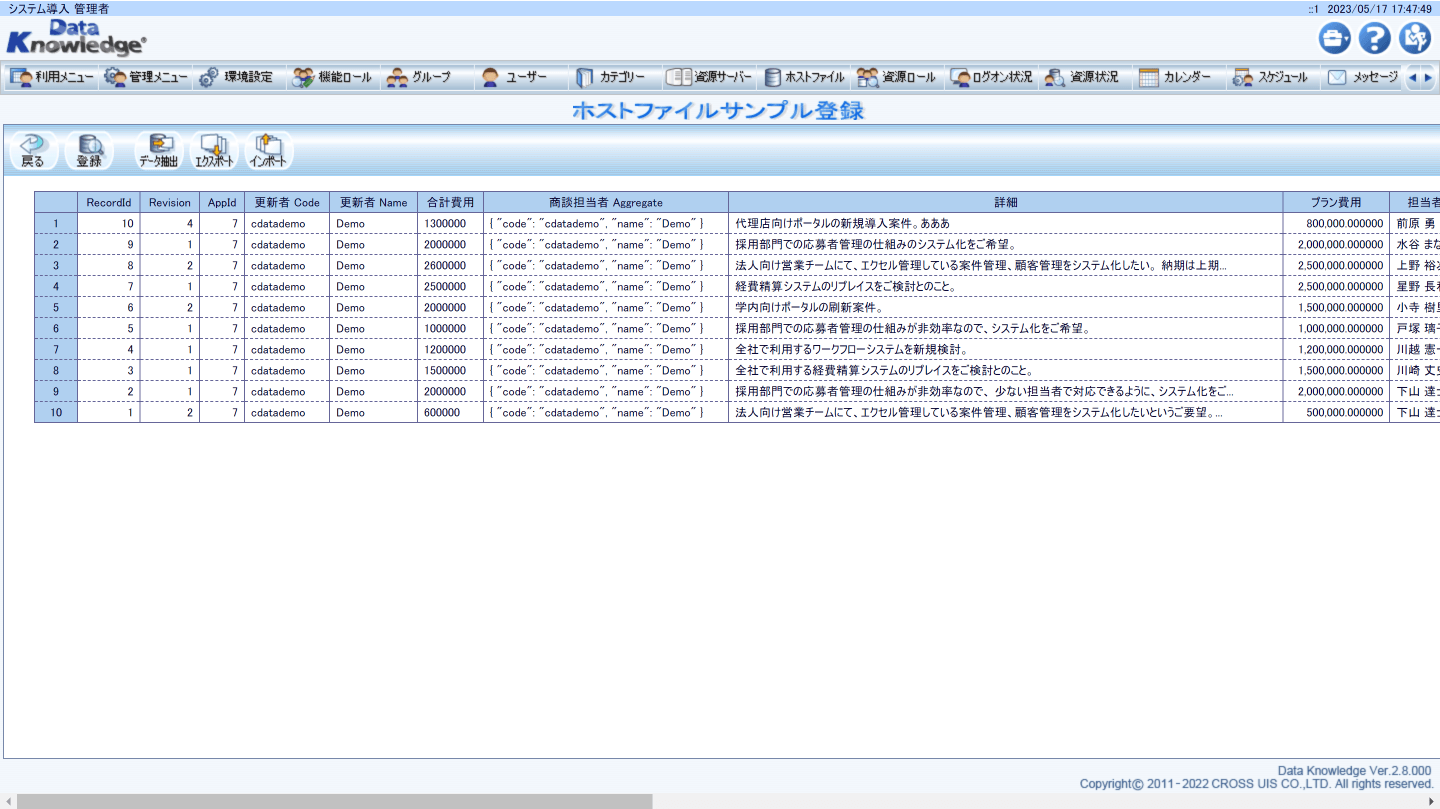Screen dimensions: 1440x809
Task: Click the 登録 (register) toolbar icon
Action: point(90,150)
